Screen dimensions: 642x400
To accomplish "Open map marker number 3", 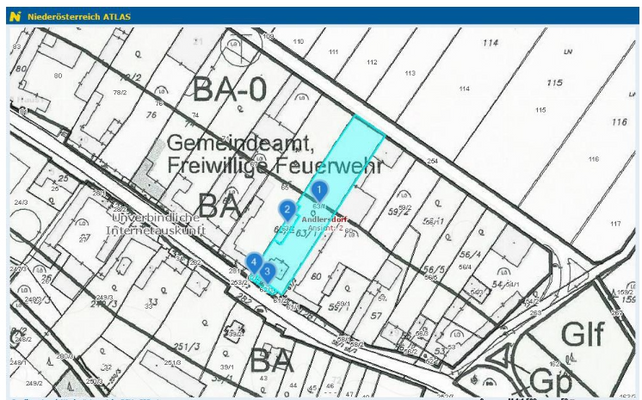I will 267,269.
